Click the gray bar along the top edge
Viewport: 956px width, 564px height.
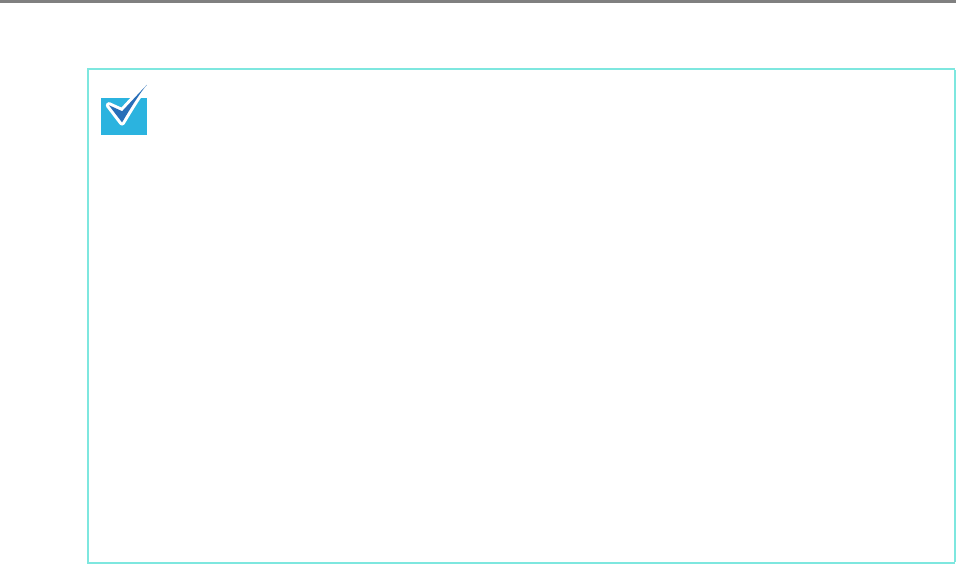(478, 1)
